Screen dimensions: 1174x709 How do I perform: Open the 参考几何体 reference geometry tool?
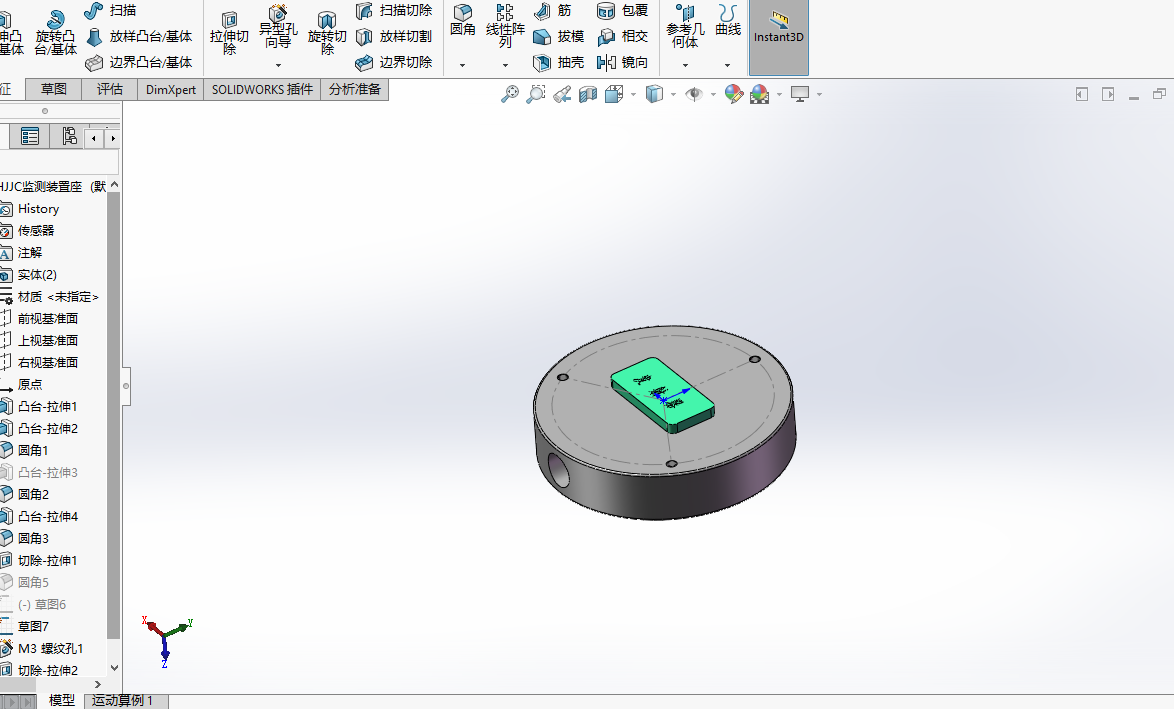point(685,25)
